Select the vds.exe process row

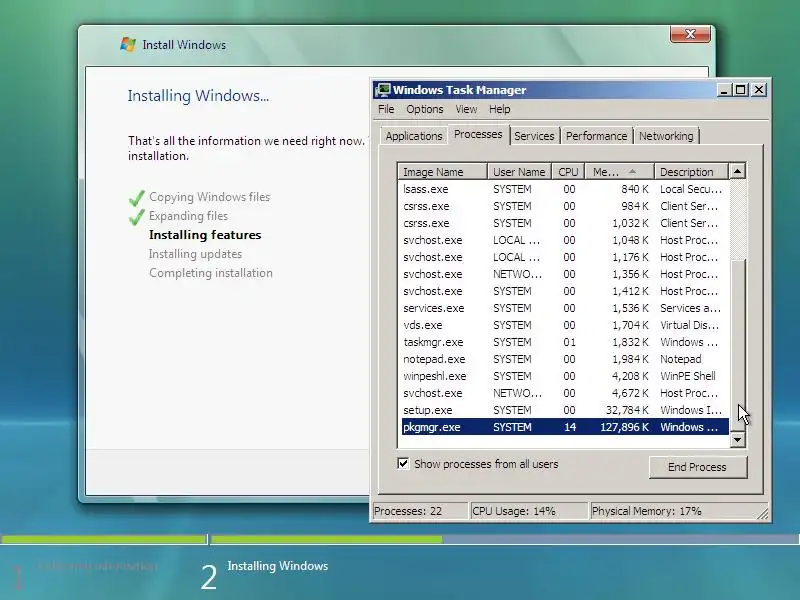point(565,325)
